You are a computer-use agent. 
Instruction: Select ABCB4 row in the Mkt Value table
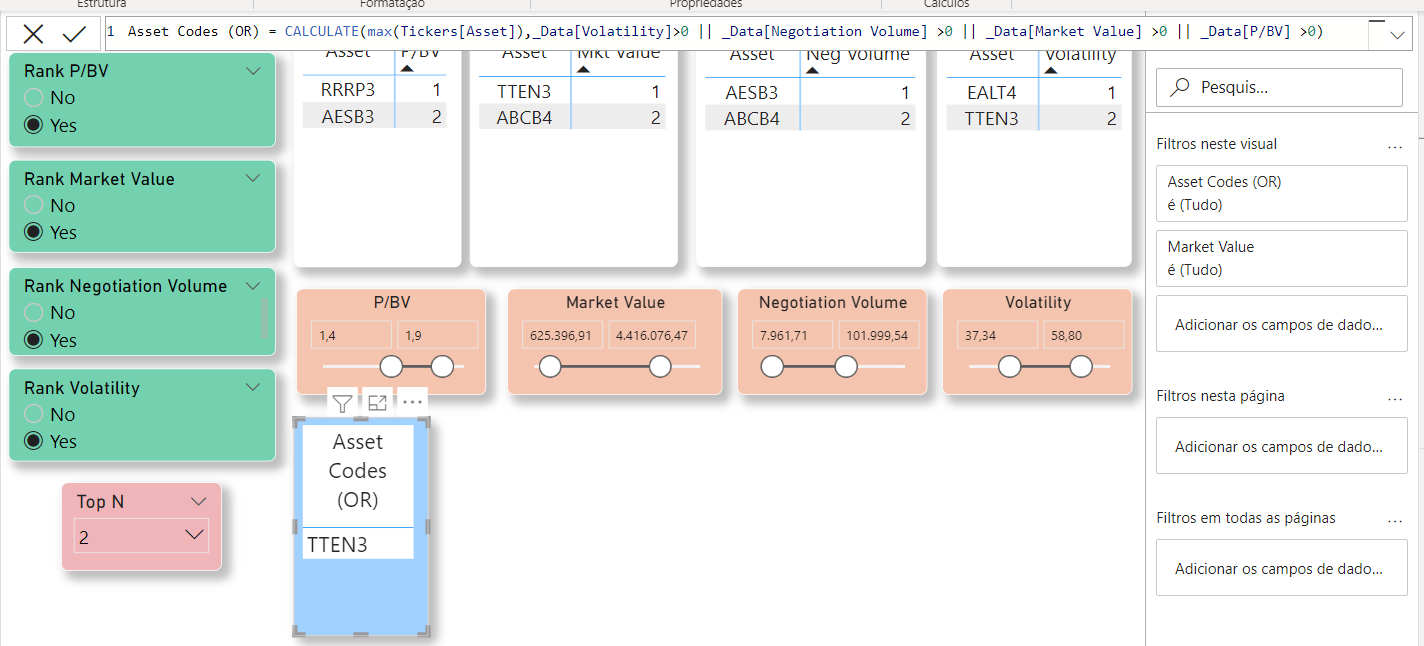tap(572, 117)
